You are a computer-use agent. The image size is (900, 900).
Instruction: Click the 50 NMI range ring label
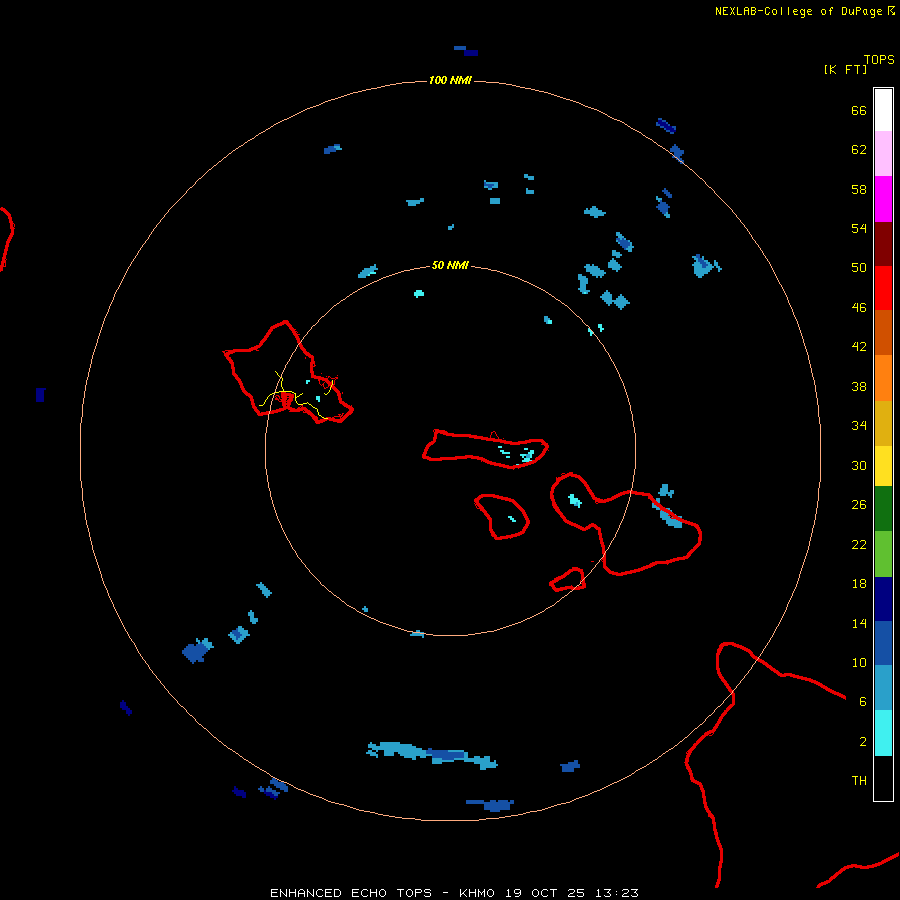pos(450,265)
